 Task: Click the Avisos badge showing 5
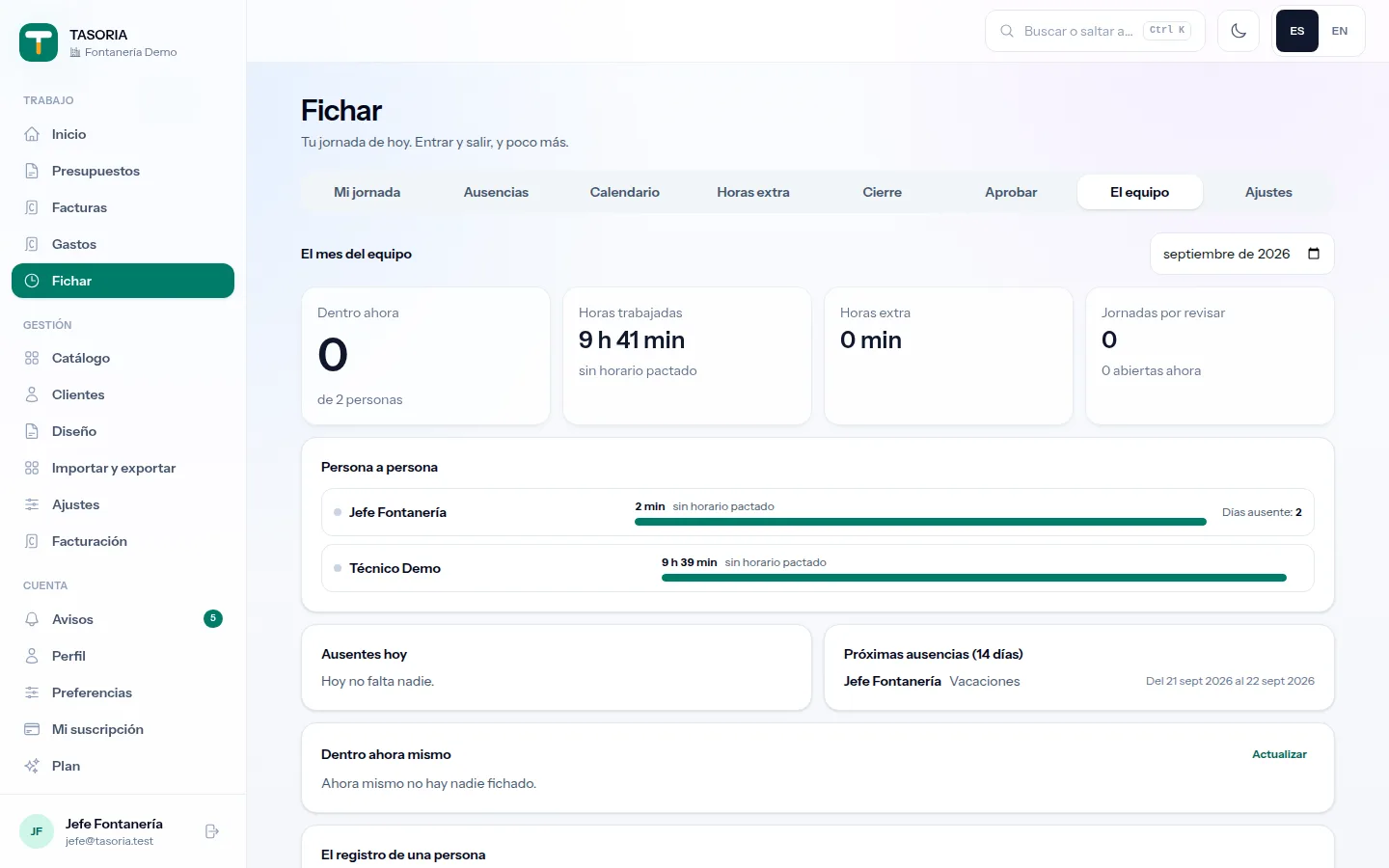coord(213,618)
